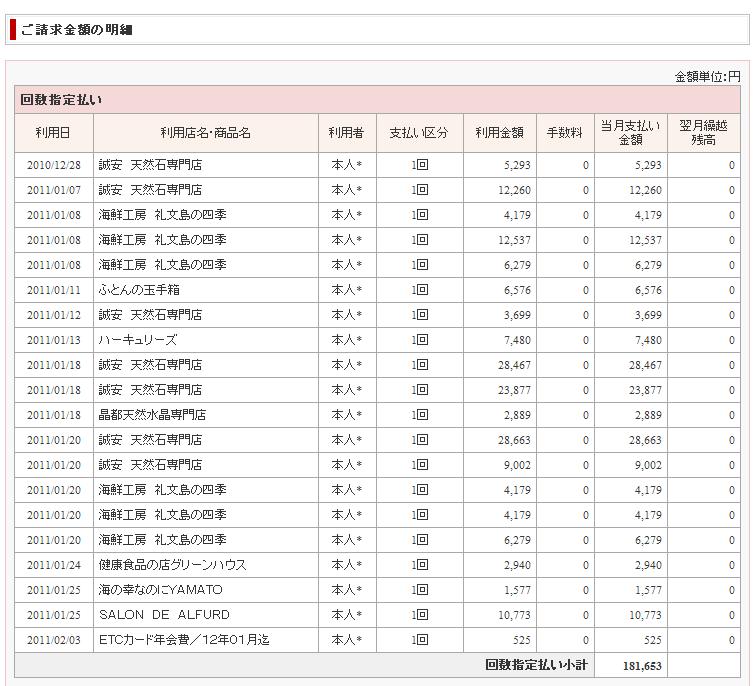This screenshot has height=686, width=754.
Task: Select the 支払い区分 column header
Action: [419, 133]
